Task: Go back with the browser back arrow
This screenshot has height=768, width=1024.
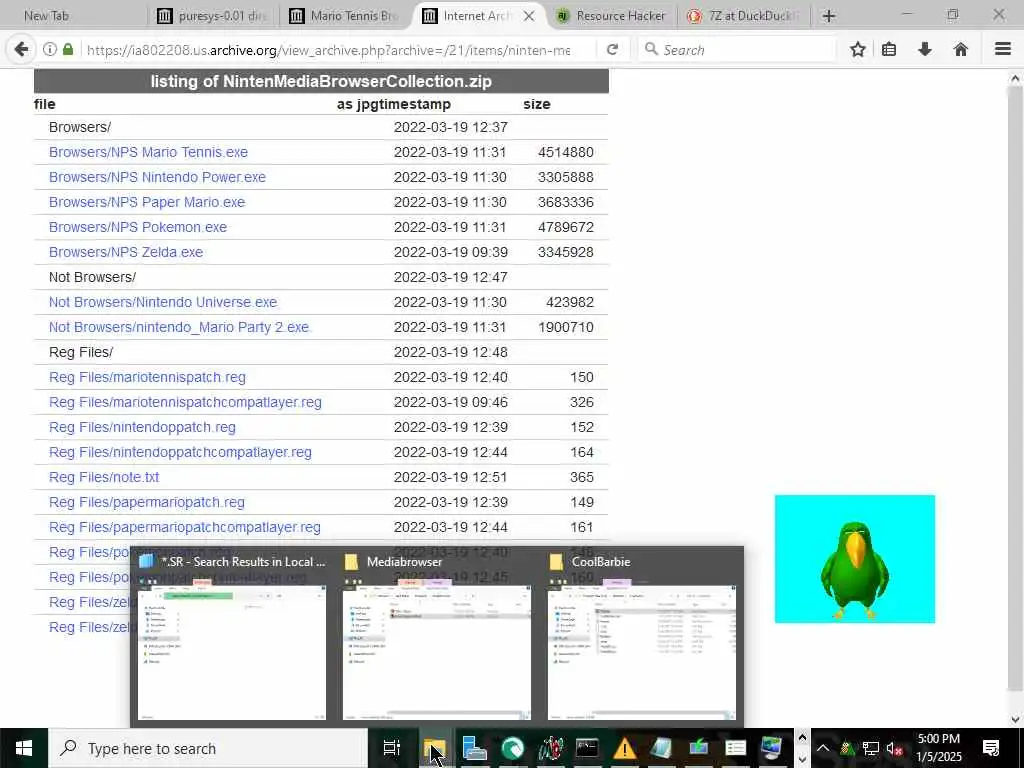Action: point(21,49)
